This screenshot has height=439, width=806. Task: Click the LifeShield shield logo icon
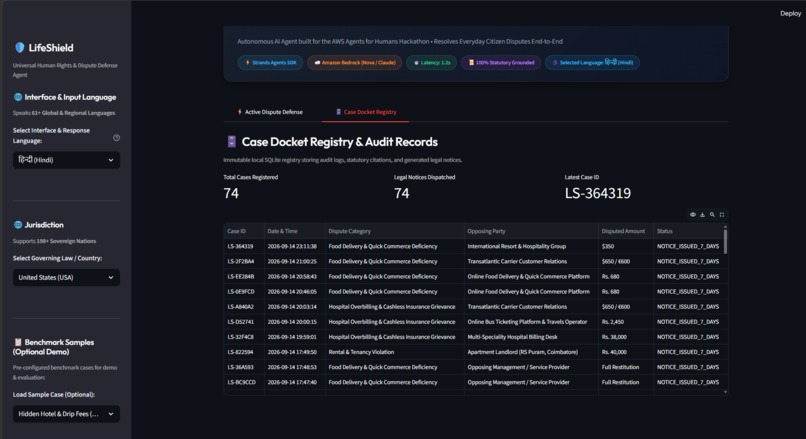point(20,48)
